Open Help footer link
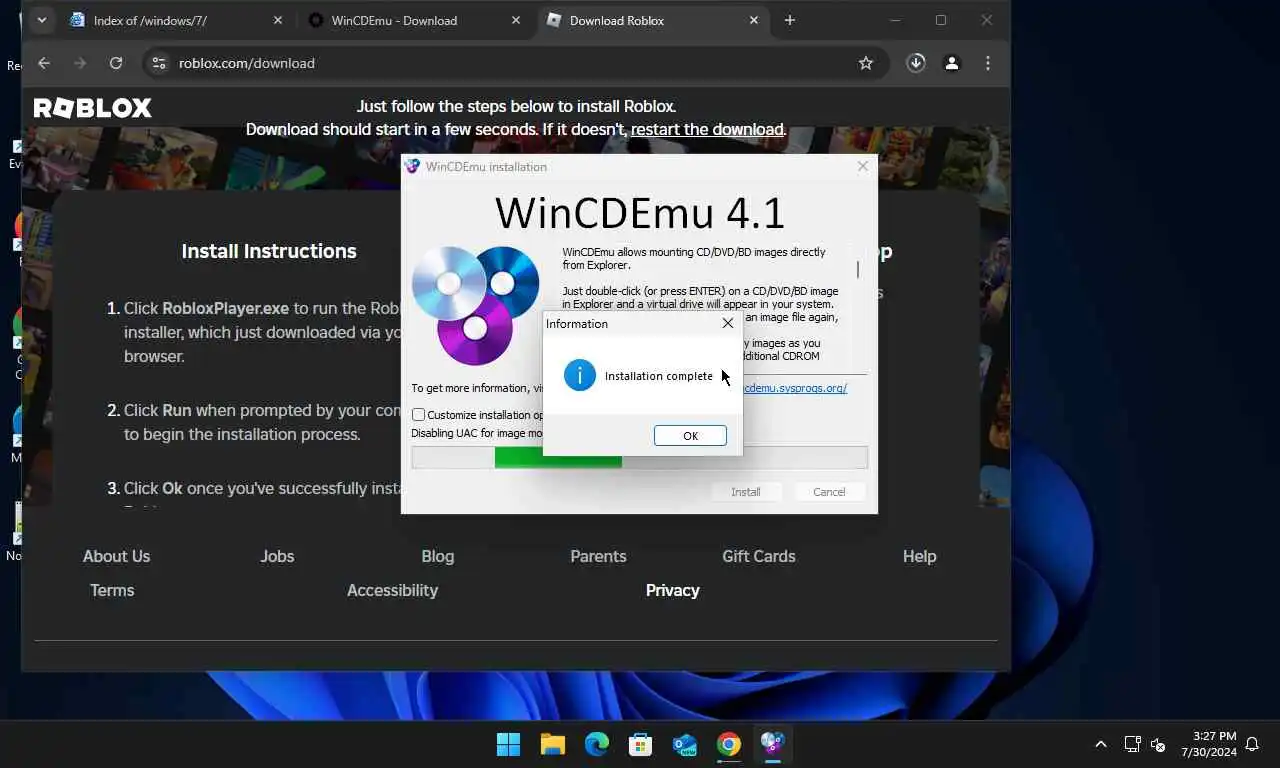This screenshot has width=1280, height=768. click(x=919, y=556)
